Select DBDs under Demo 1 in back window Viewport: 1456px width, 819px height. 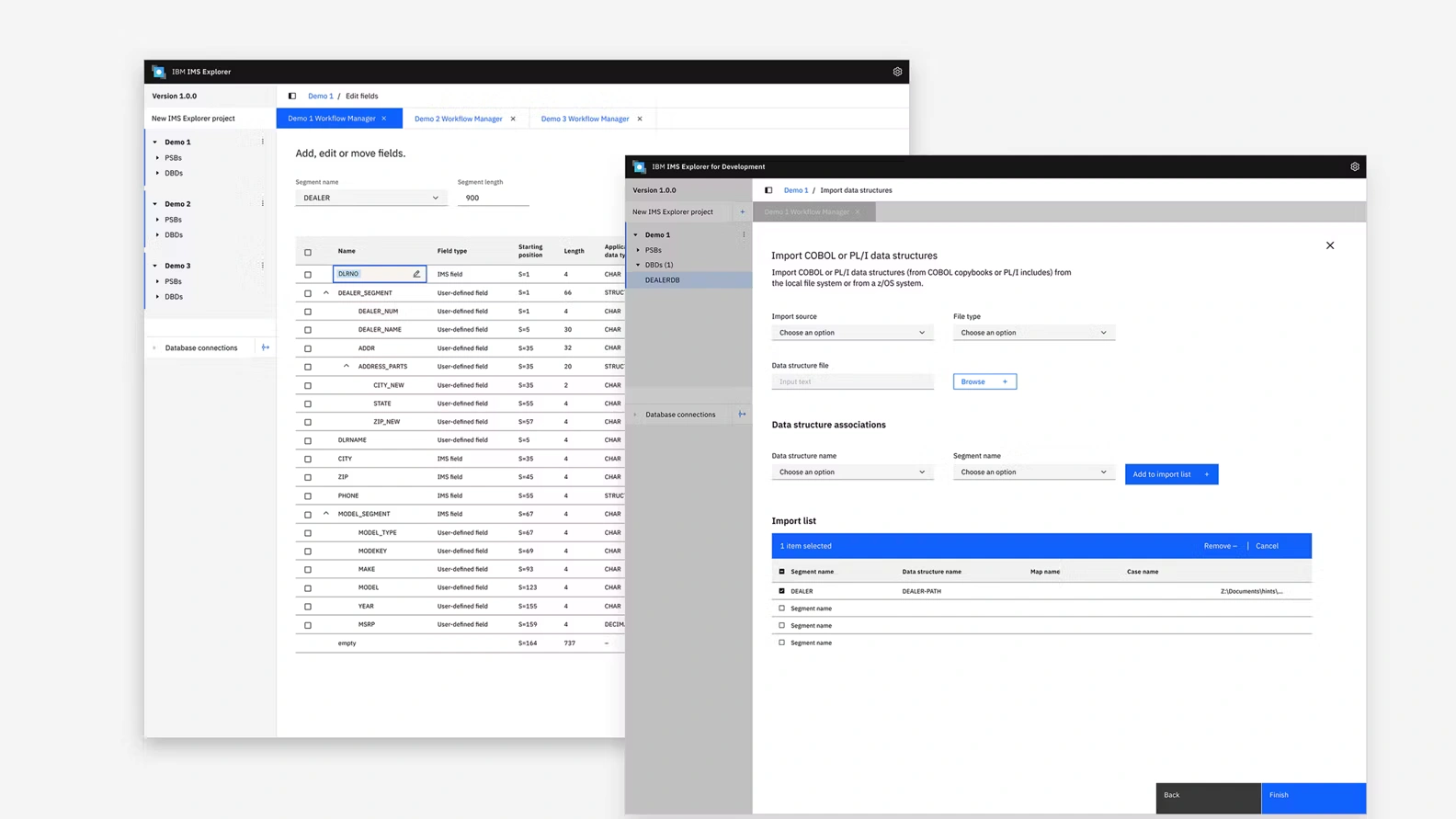(174, 173)
